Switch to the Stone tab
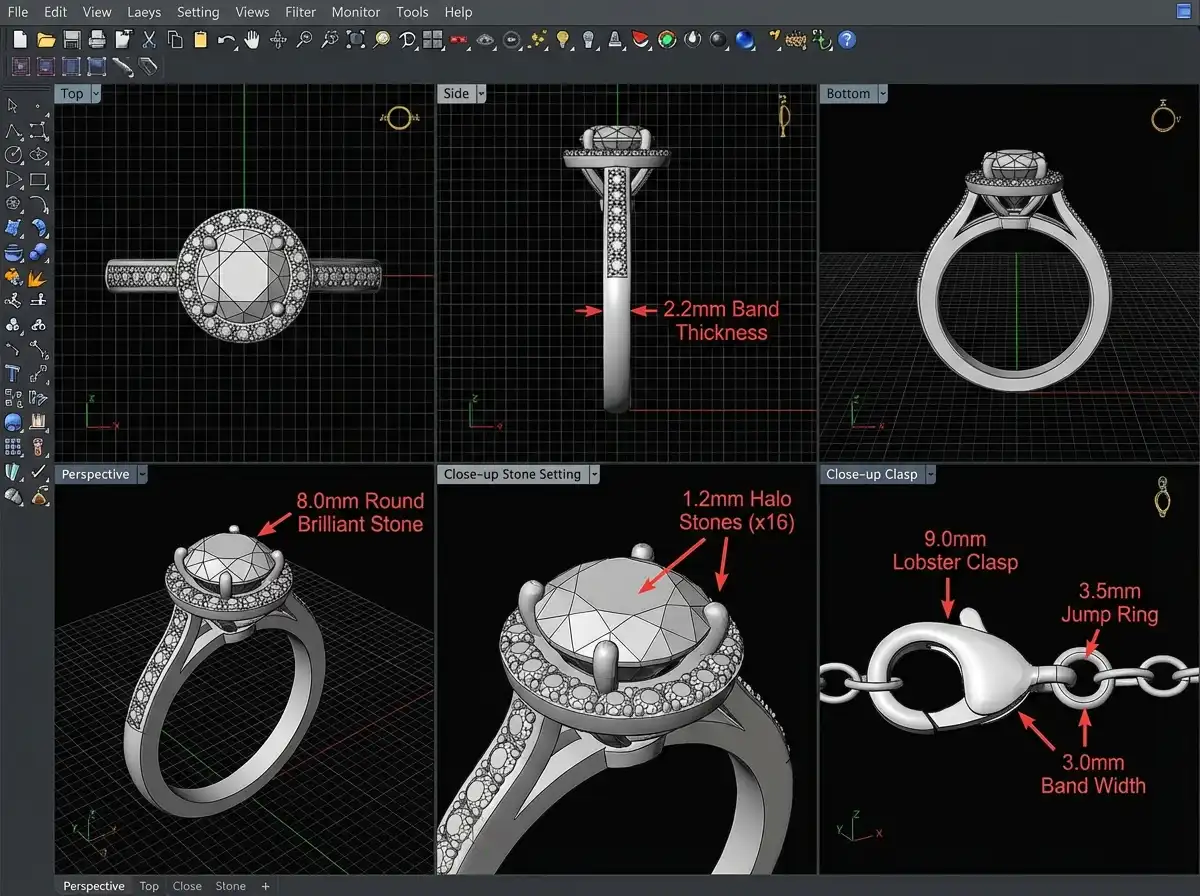The image size is (1200, 896). point(230,885)
